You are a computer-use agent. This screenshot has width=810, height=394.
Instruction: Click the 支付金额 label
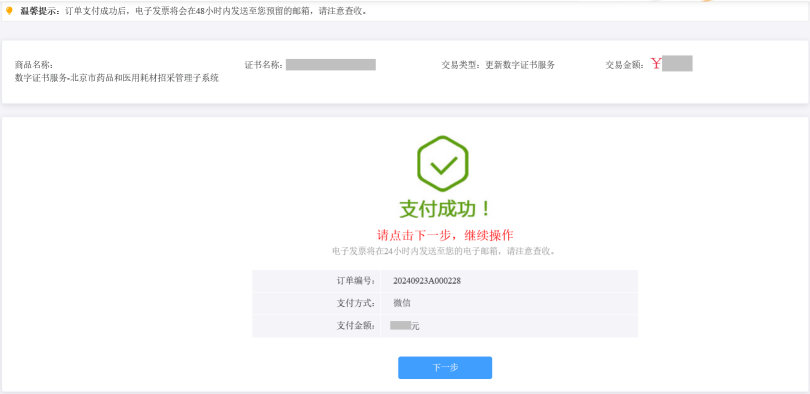355,325
